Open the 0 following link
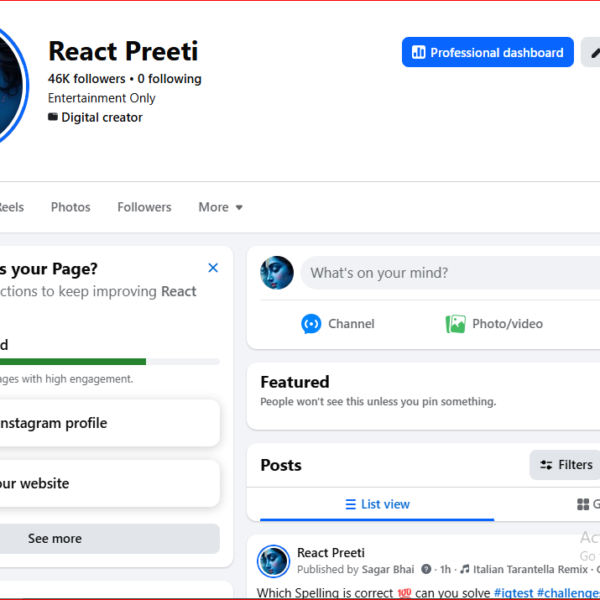Viewport: 600px width, 600px height. (169, 79)
